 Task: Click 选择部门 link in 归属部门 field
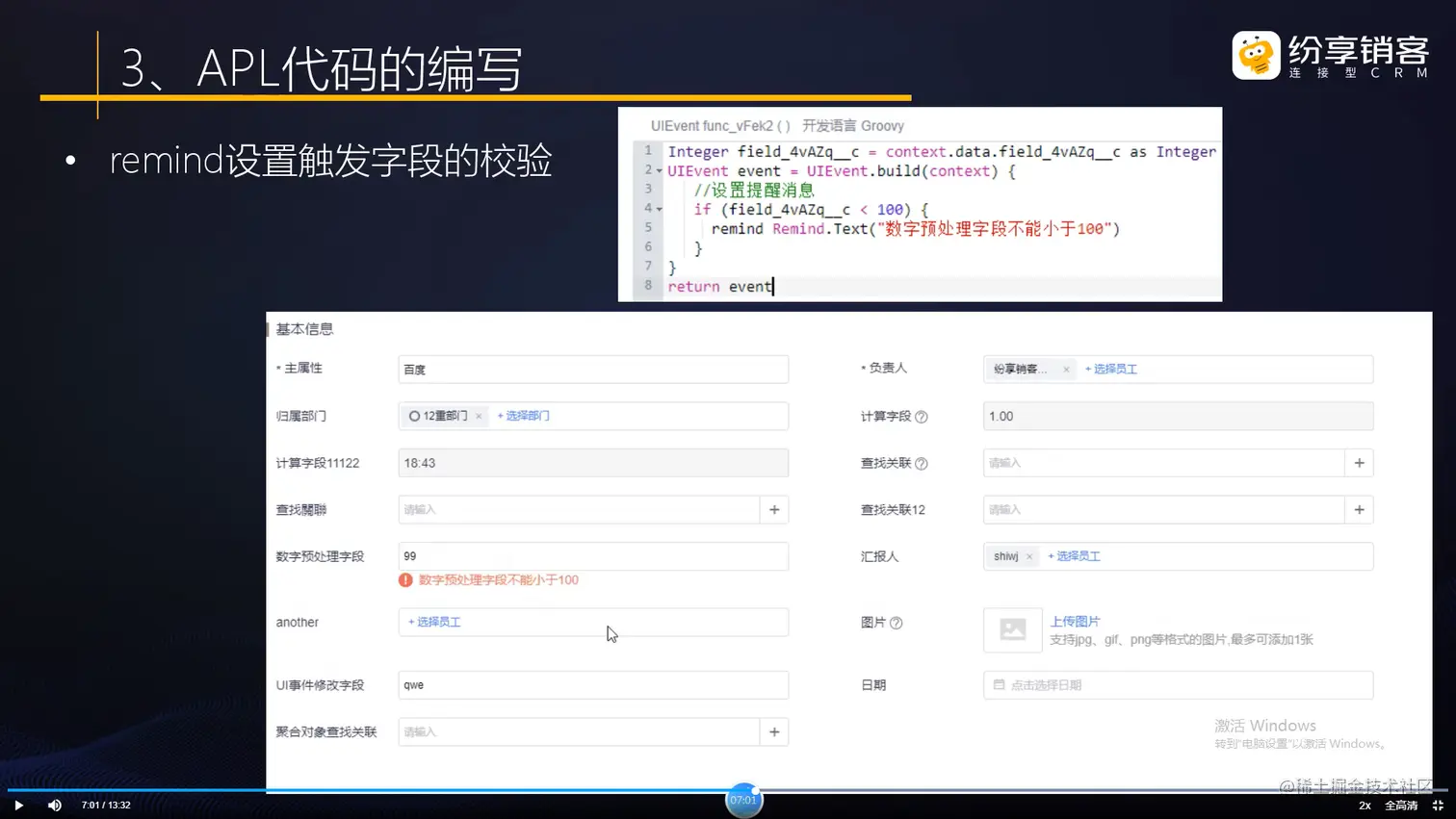pos(524,416)
